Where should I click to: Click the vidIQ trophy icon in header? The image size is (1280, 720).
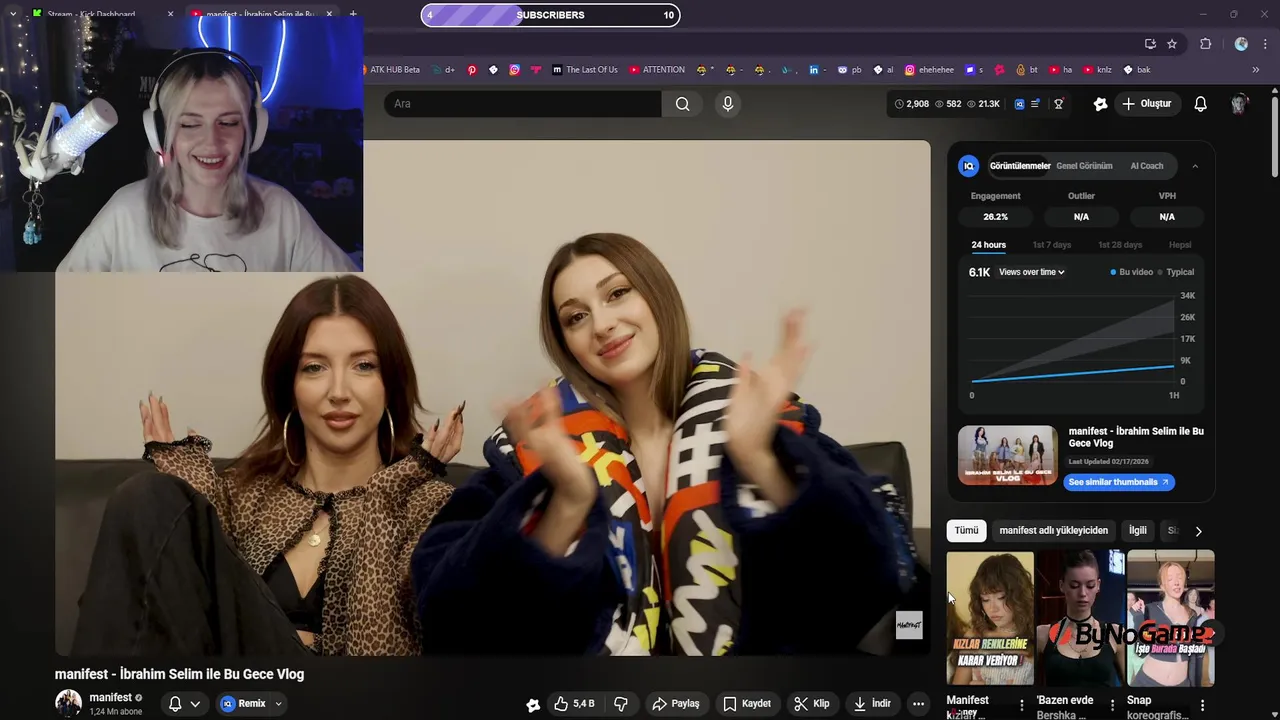(1058, 104)
